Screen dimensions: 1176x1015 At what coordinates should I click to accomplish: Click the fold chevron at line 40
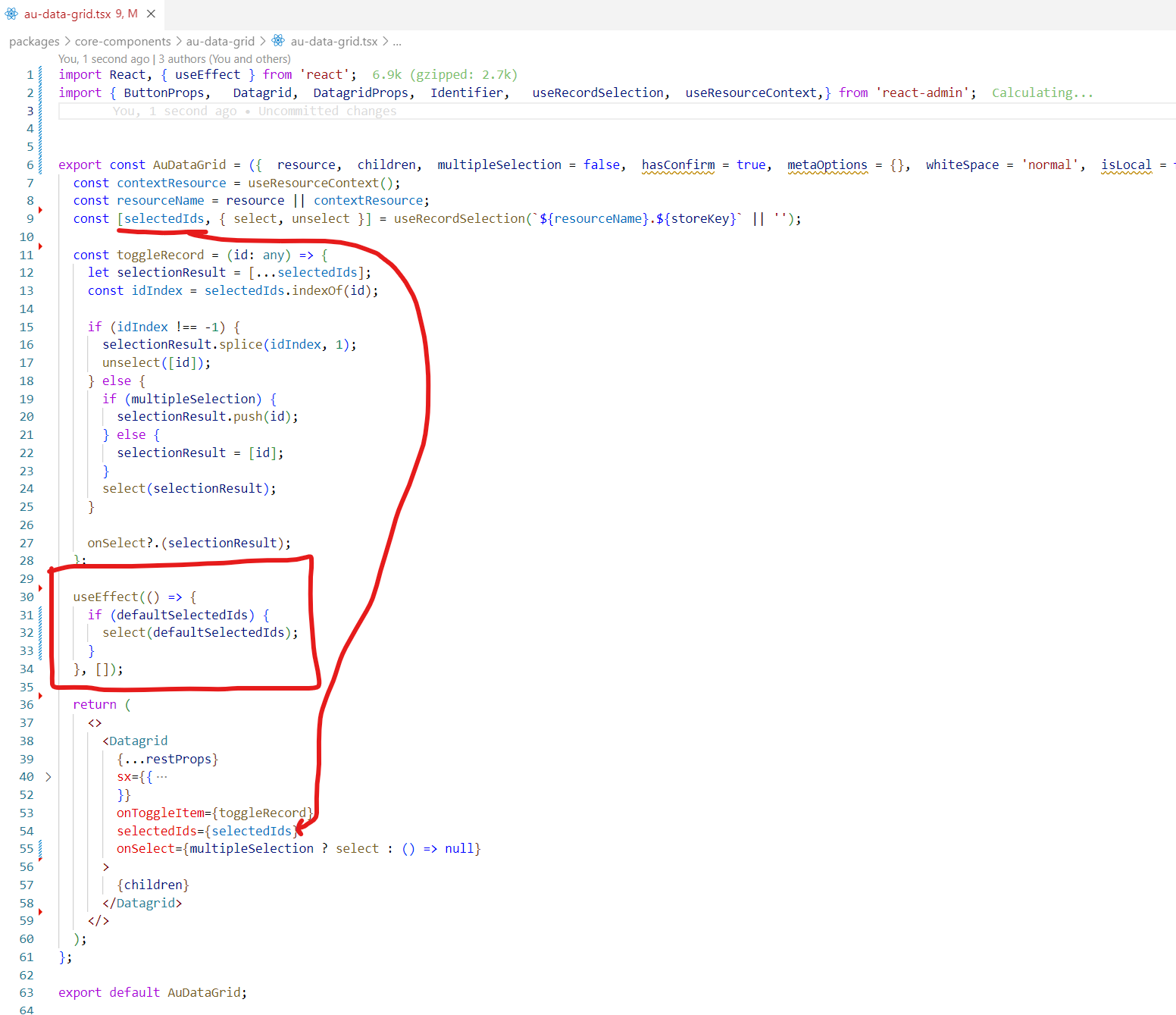click(48, 776)
